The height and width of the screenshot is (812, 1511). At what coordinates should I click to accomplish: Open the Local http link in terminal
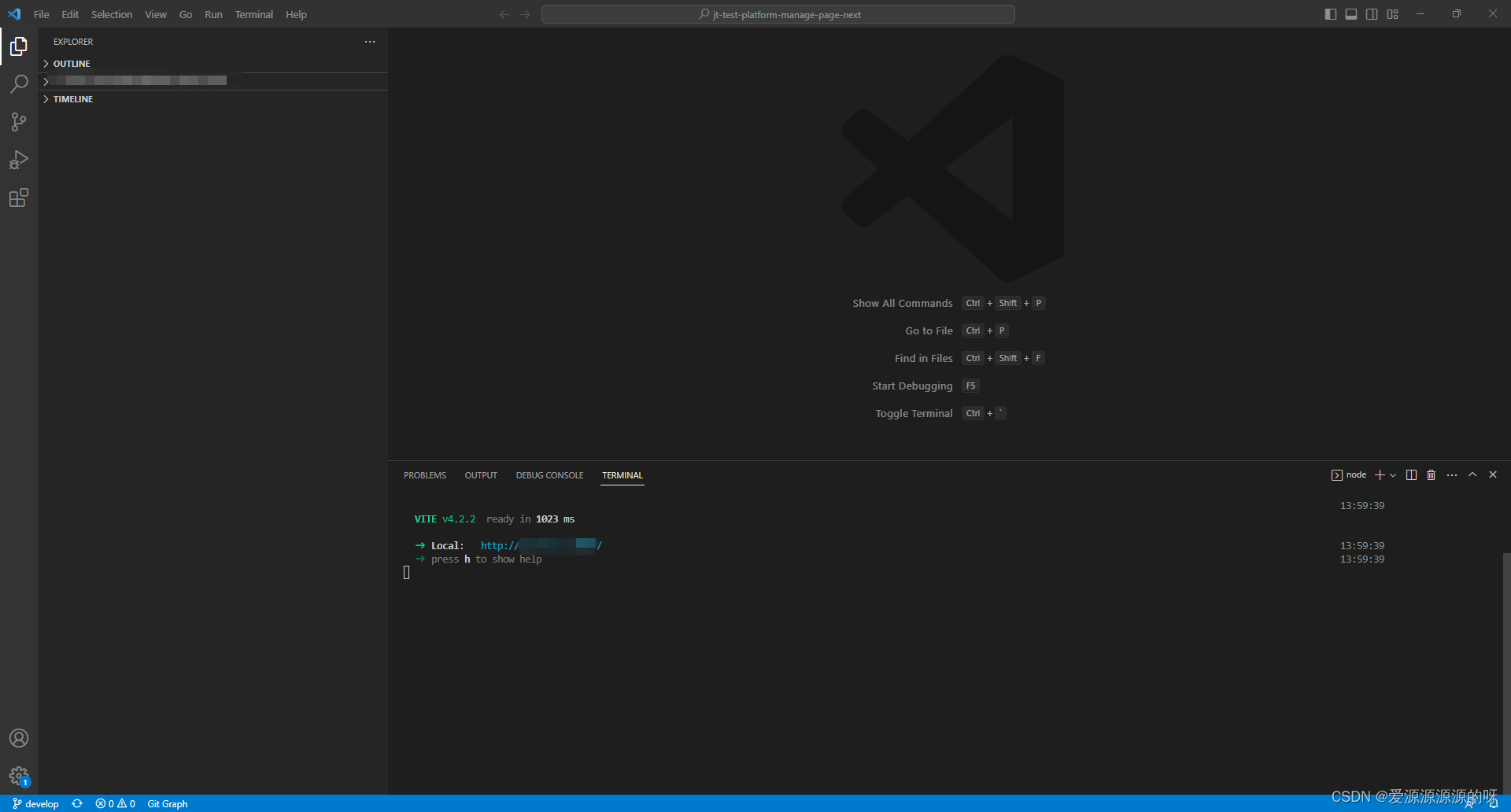pos(541,545)
